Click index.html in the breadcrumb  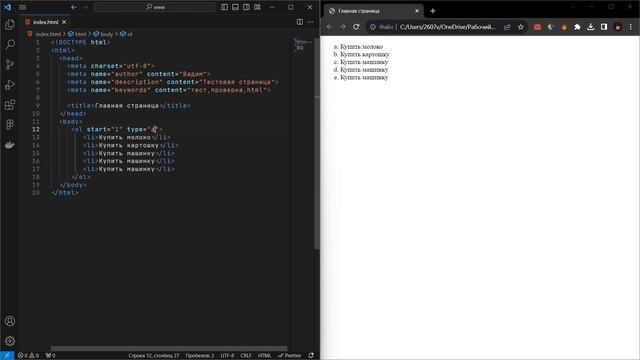[48, 34]
